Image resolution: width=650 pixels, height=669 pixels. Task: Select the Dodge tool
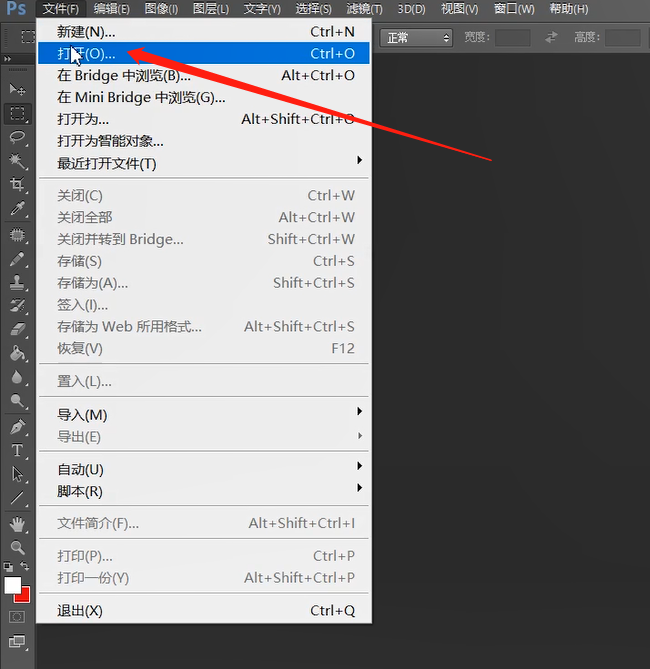pyautogui.click(x=17, y=401)
